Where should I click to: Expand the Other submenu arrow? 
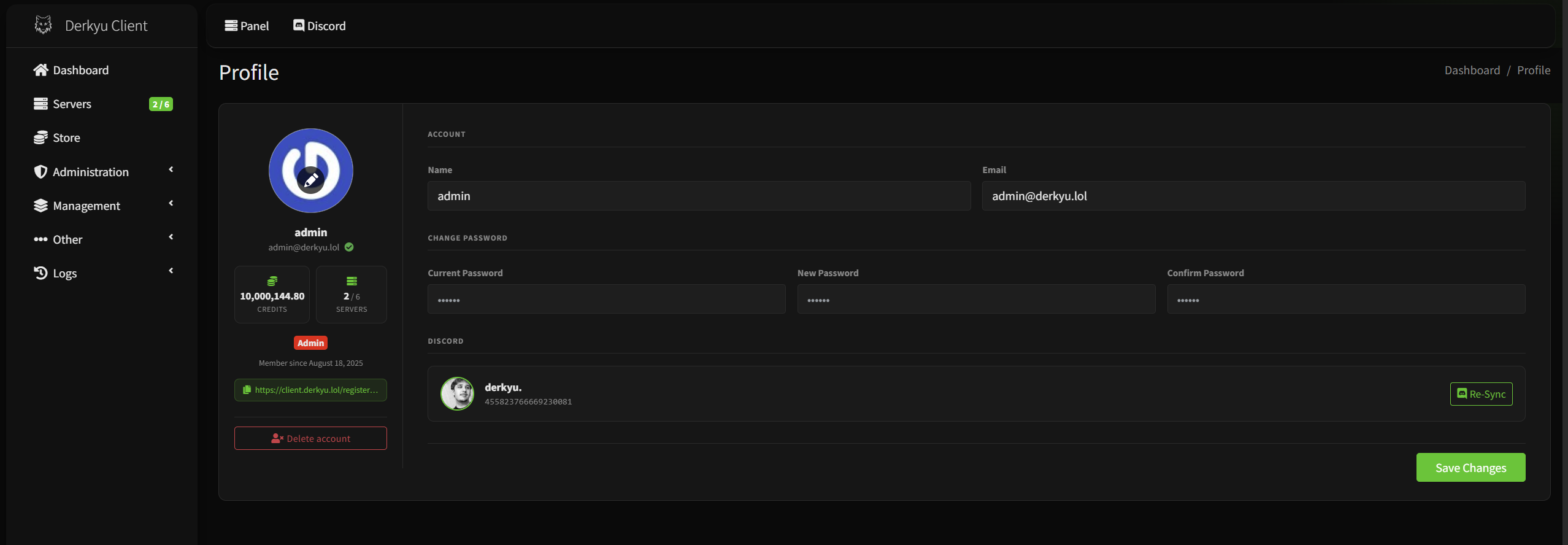171,237
